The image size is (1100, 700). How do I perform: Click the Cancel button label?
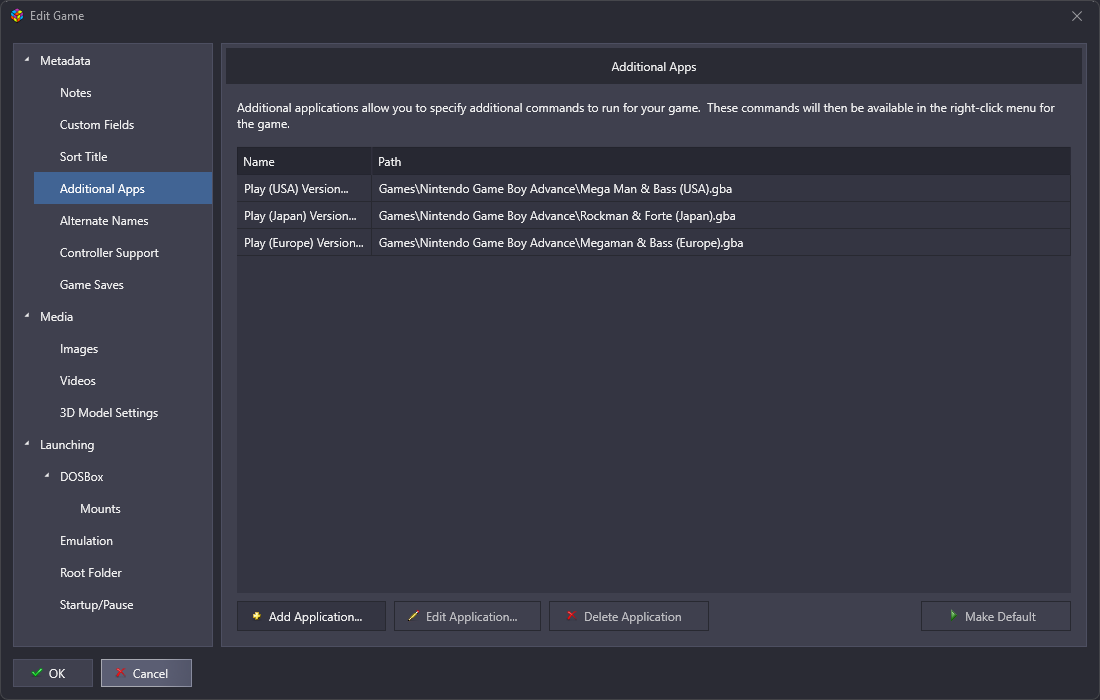(x=150, y=673)
